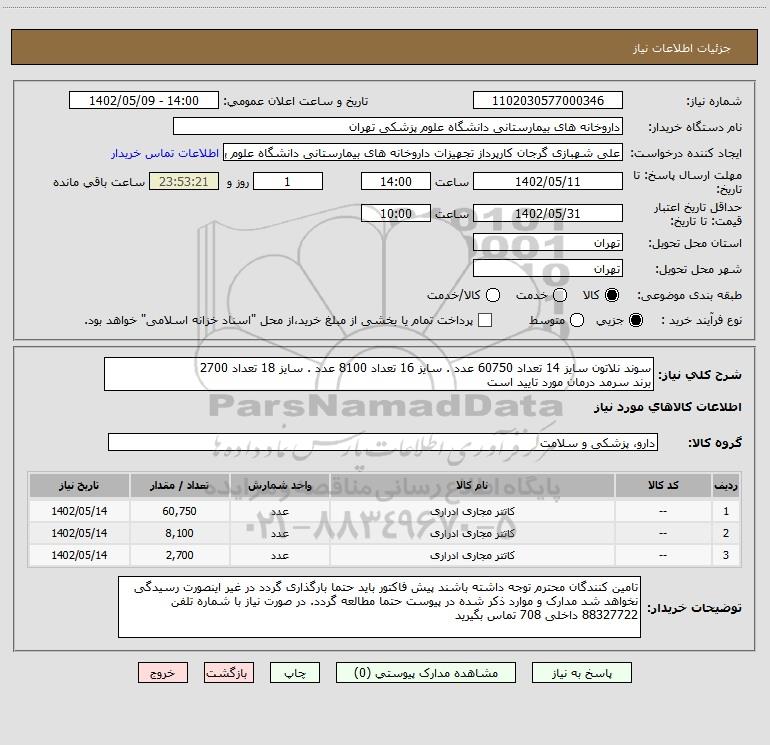Click the بازگشت back button
The height and width of the screenshot is (745, 770).
(x=229, y=673)
